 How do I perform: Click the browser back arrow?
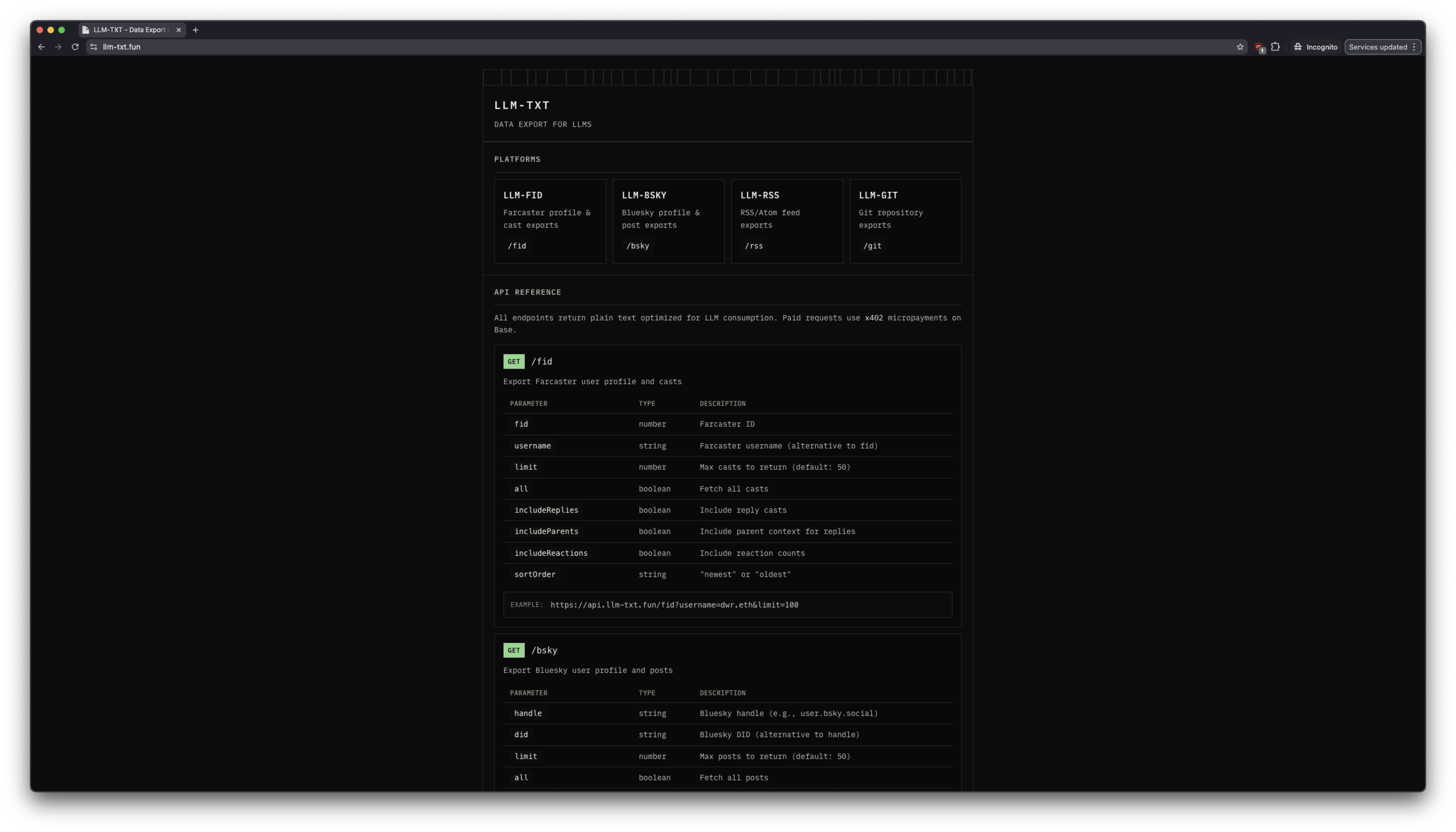click(41, 47)
